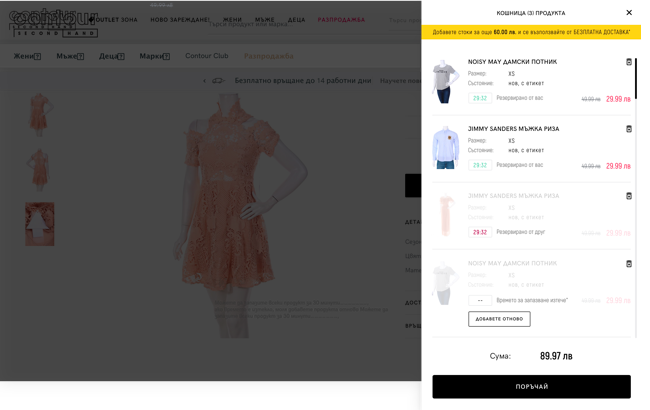Select the first dress thumbnail

tap(39, 115)
